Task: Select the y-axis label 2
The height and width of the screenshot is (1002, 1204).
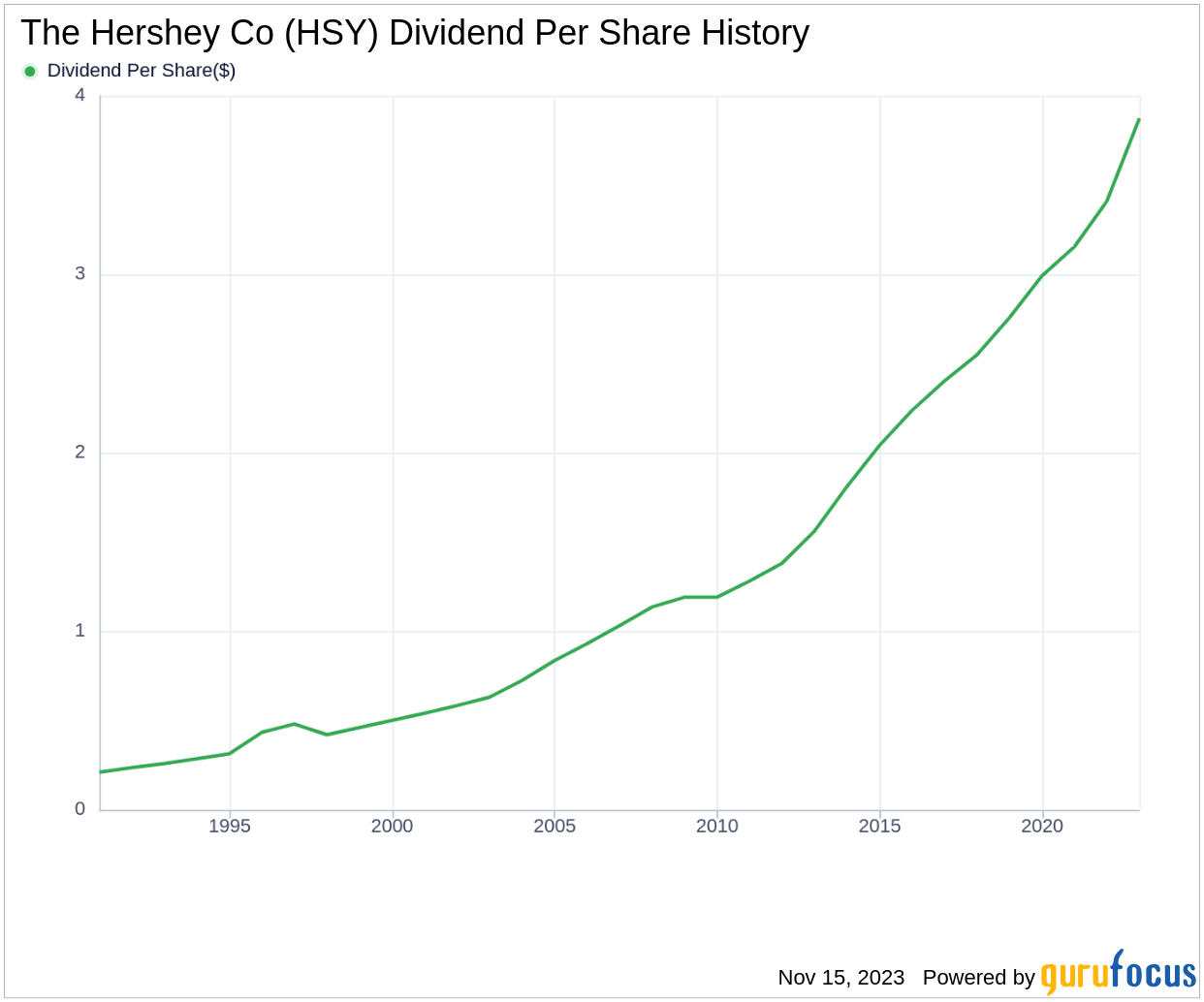Action: click(x=80, y=453)
